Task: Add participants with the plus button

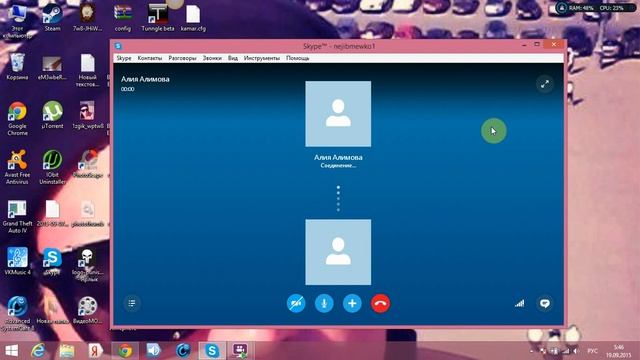Action: (x=352, y=303)
